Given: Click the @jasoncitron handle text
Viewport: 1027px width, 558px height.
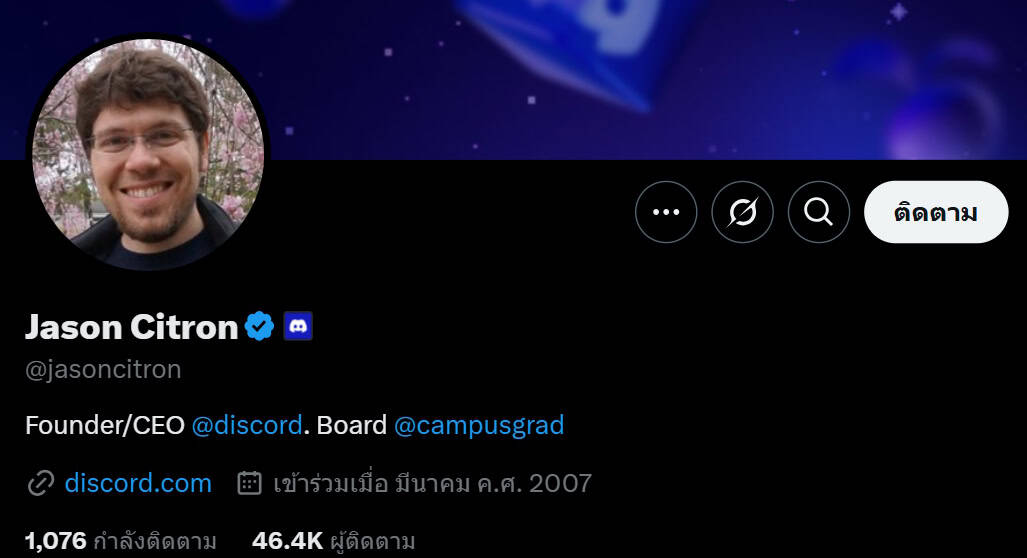Looking at the screenshot, I should (x=103, y=369).
